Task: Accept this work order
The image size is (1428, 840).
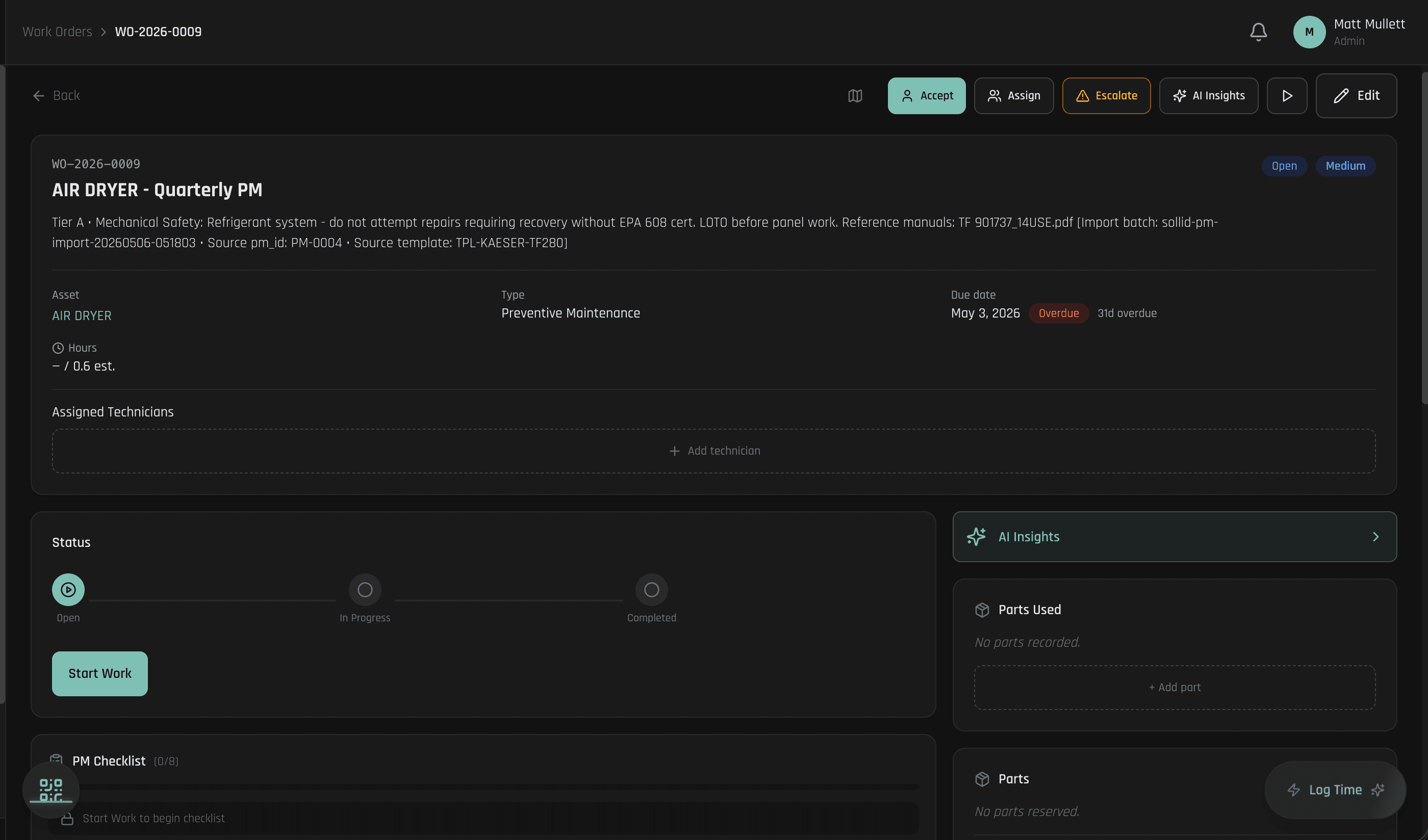Action: 927,96
